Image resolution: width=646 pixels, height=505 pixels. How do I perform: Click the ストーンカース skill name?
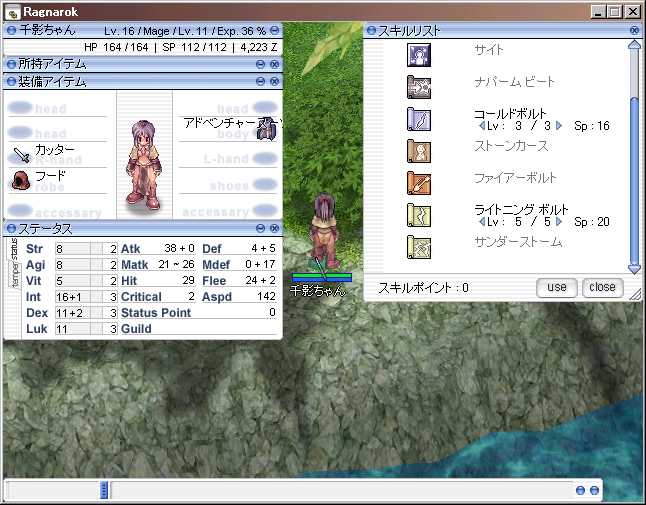[x=511, y=146]
